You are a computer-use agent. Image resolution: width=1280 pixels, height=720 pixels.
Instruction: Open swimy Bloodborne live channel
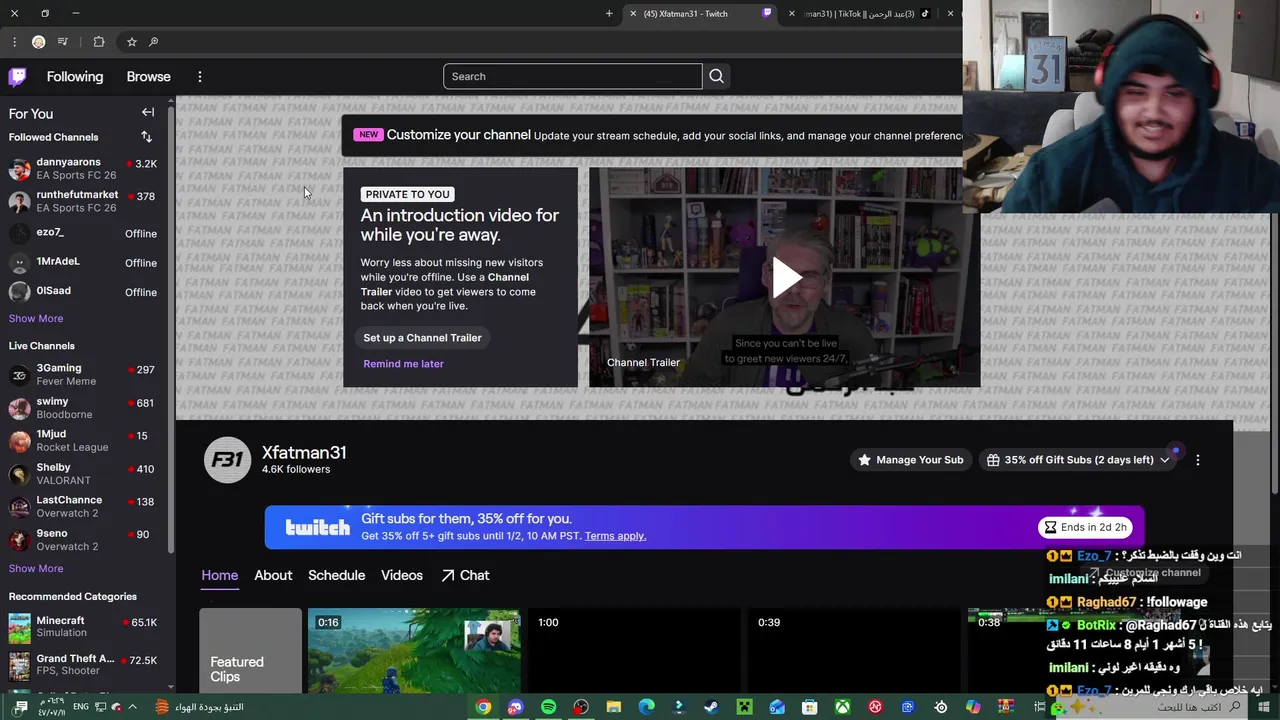pos(84,408)
